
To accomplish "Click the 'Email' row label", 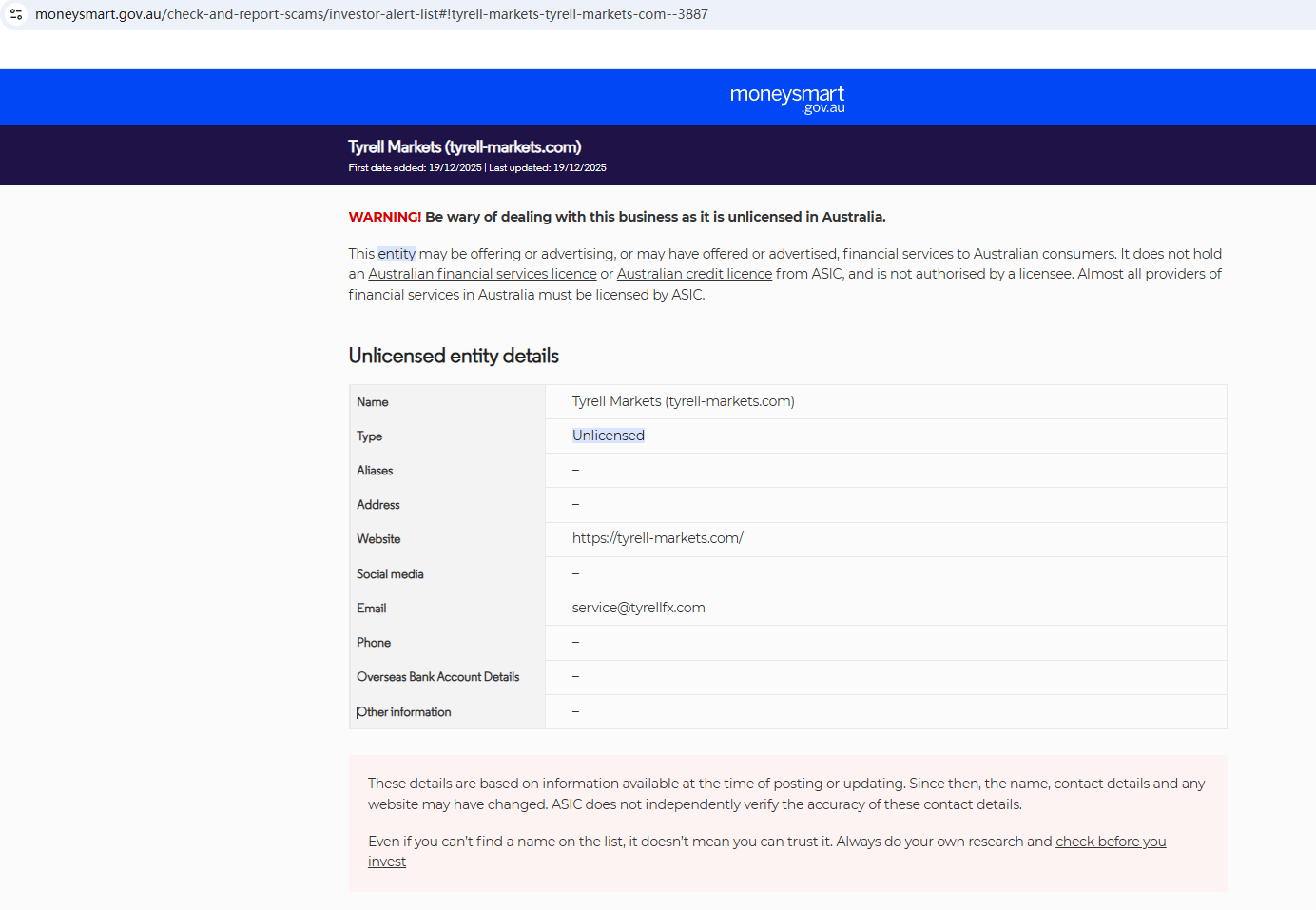I will (372, 609).
